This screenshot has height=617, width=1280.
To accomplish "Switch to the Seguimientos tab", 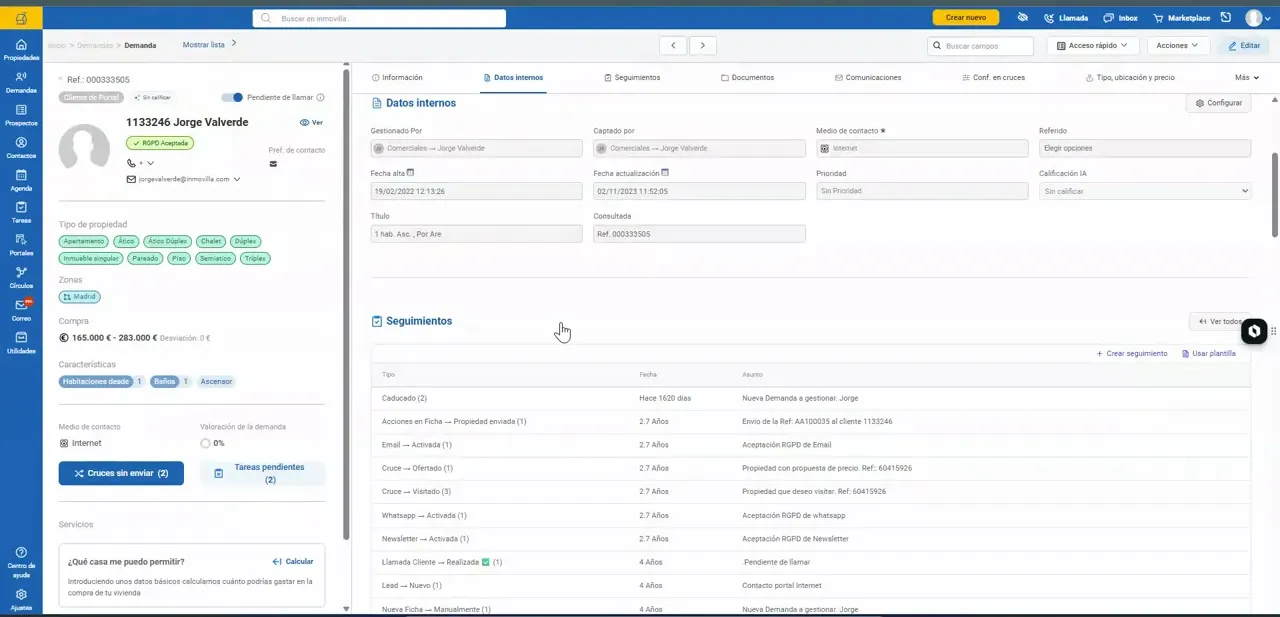I will tap(632, 77).
